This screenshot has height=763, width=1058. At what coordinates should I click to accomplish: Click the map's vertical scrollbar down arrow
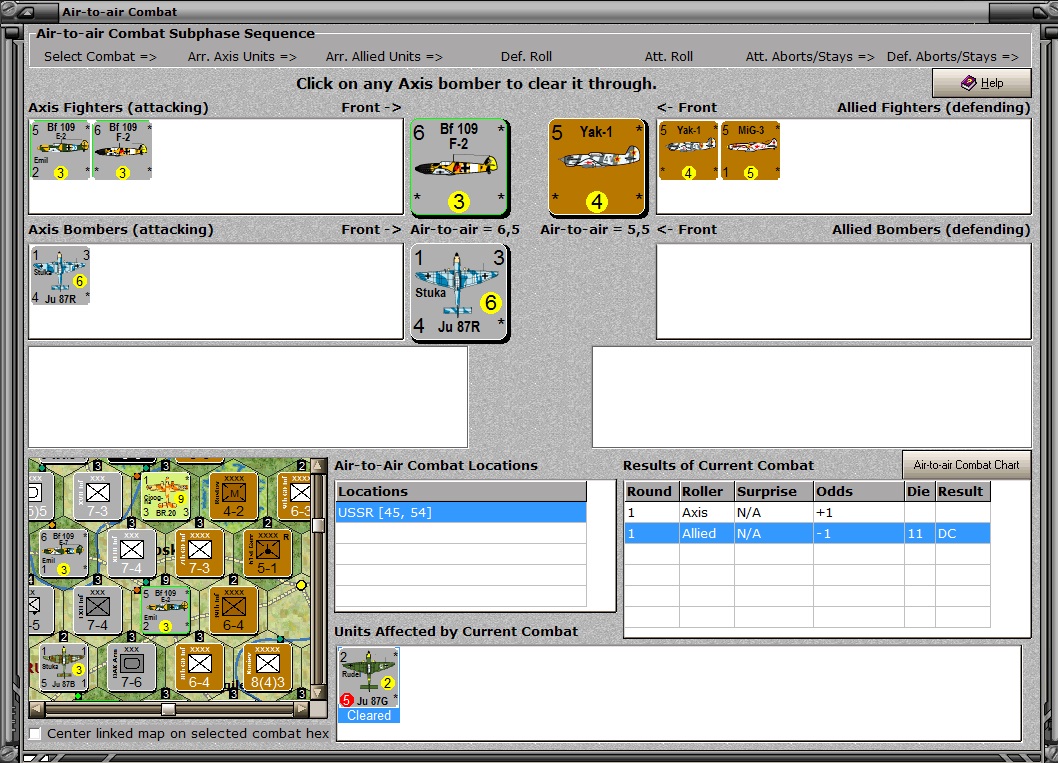click(319, 694)
